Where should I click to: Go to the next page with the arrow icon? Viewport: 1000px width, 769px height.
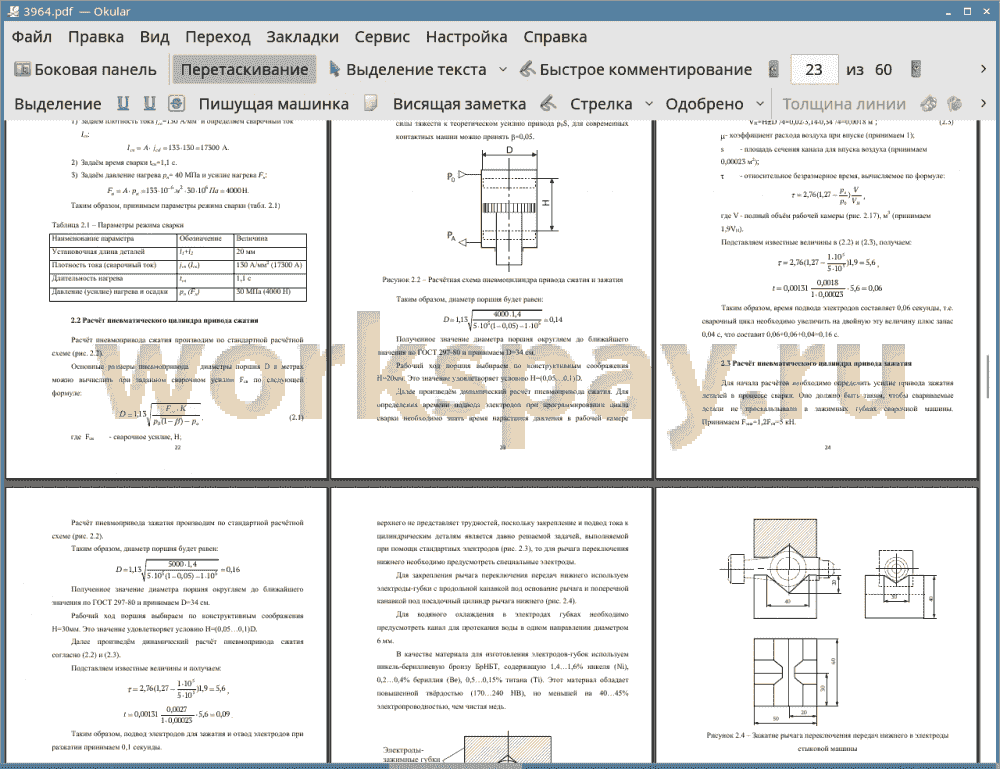point(916,69)
